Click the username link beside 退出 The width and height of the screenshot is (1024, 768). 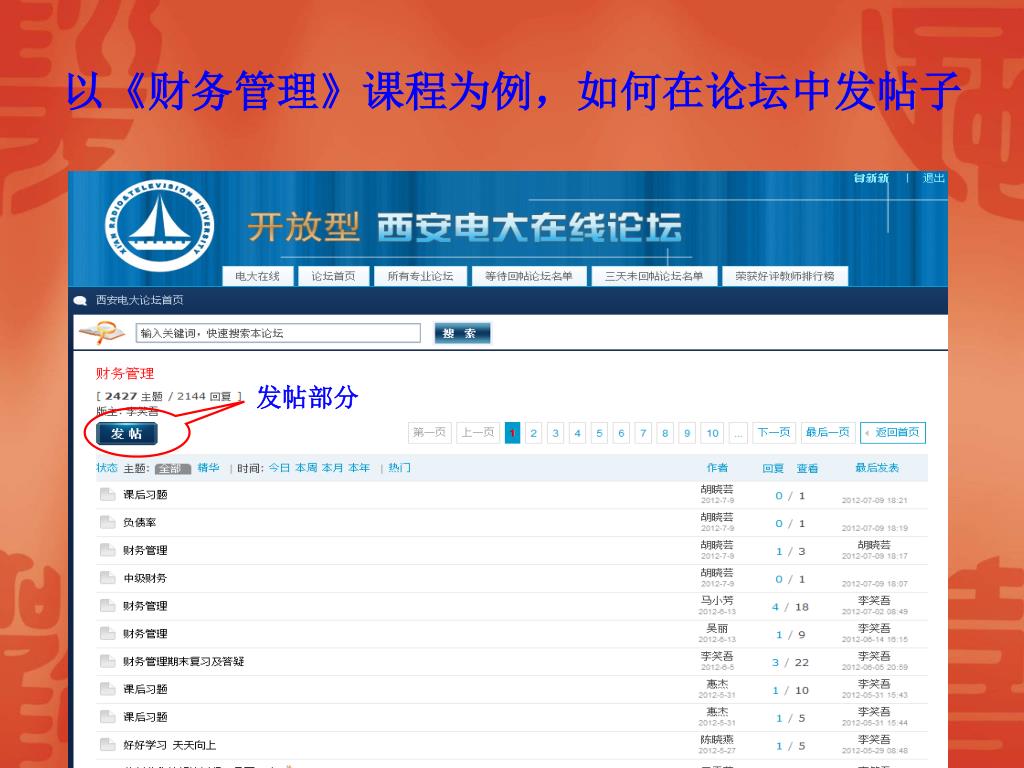tap(871, 178)
